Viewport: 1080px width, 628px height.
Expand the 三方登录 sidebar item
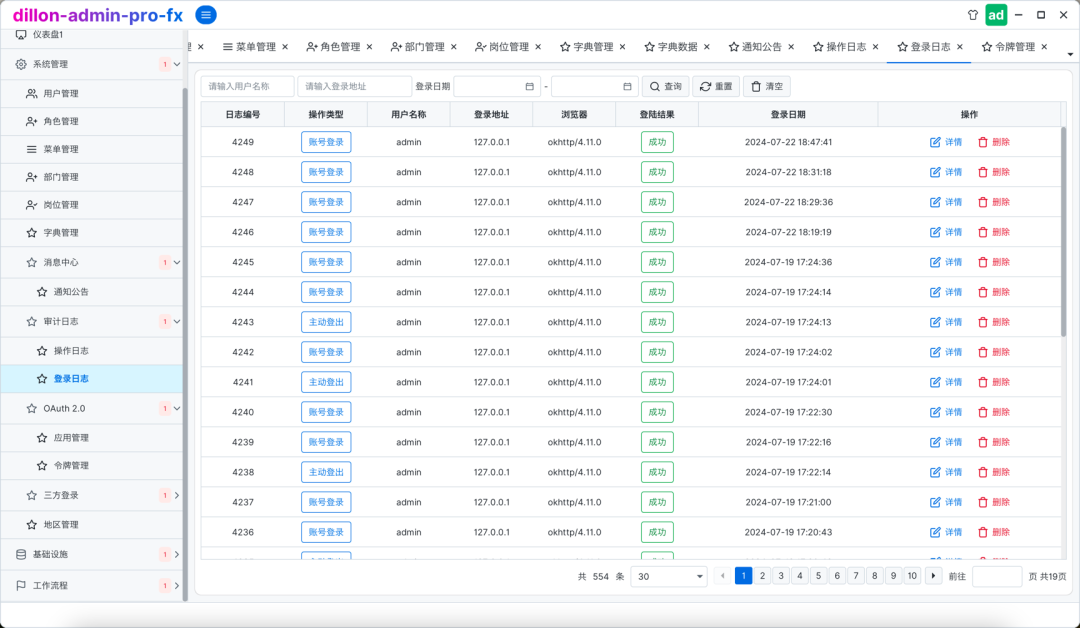177,495
